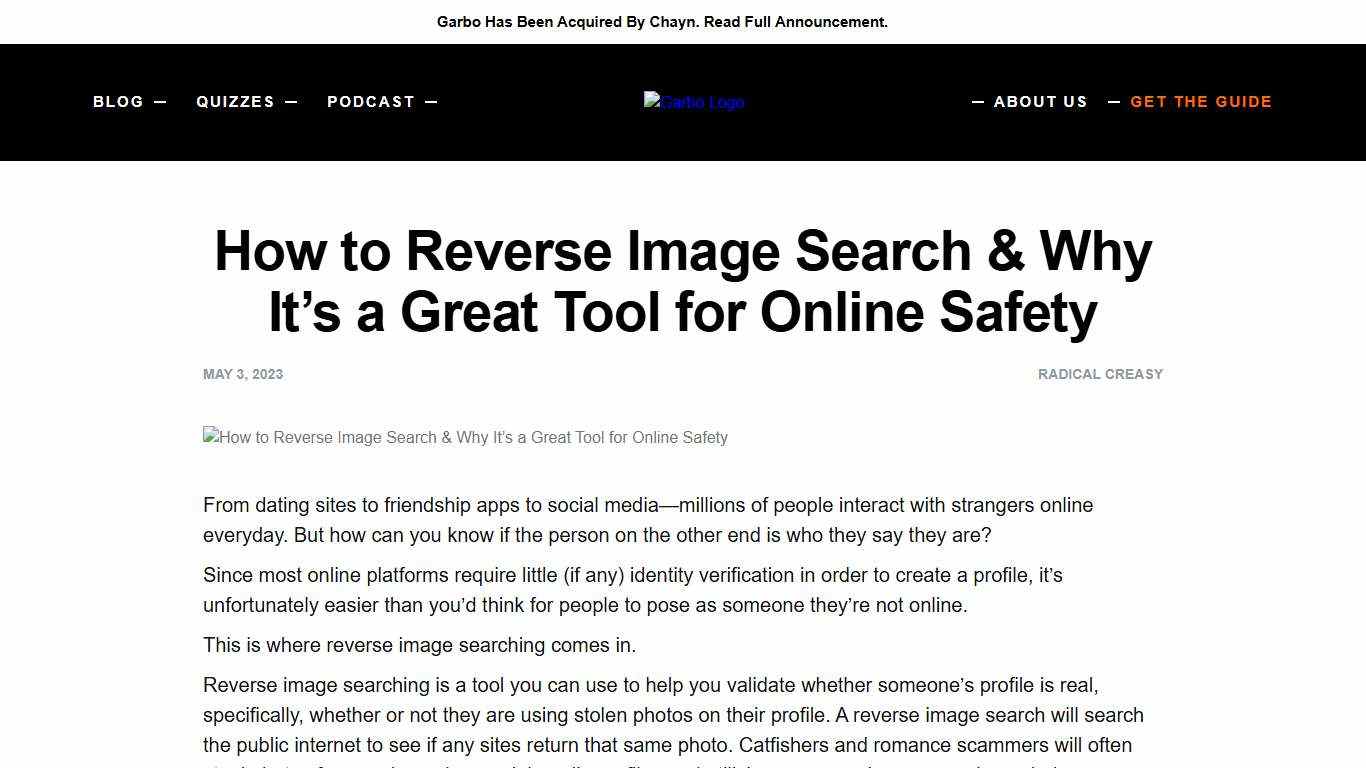Click the broken article image placeholder icon
This screenshot has height=768, width=1366.
click(x=210, y=437)
